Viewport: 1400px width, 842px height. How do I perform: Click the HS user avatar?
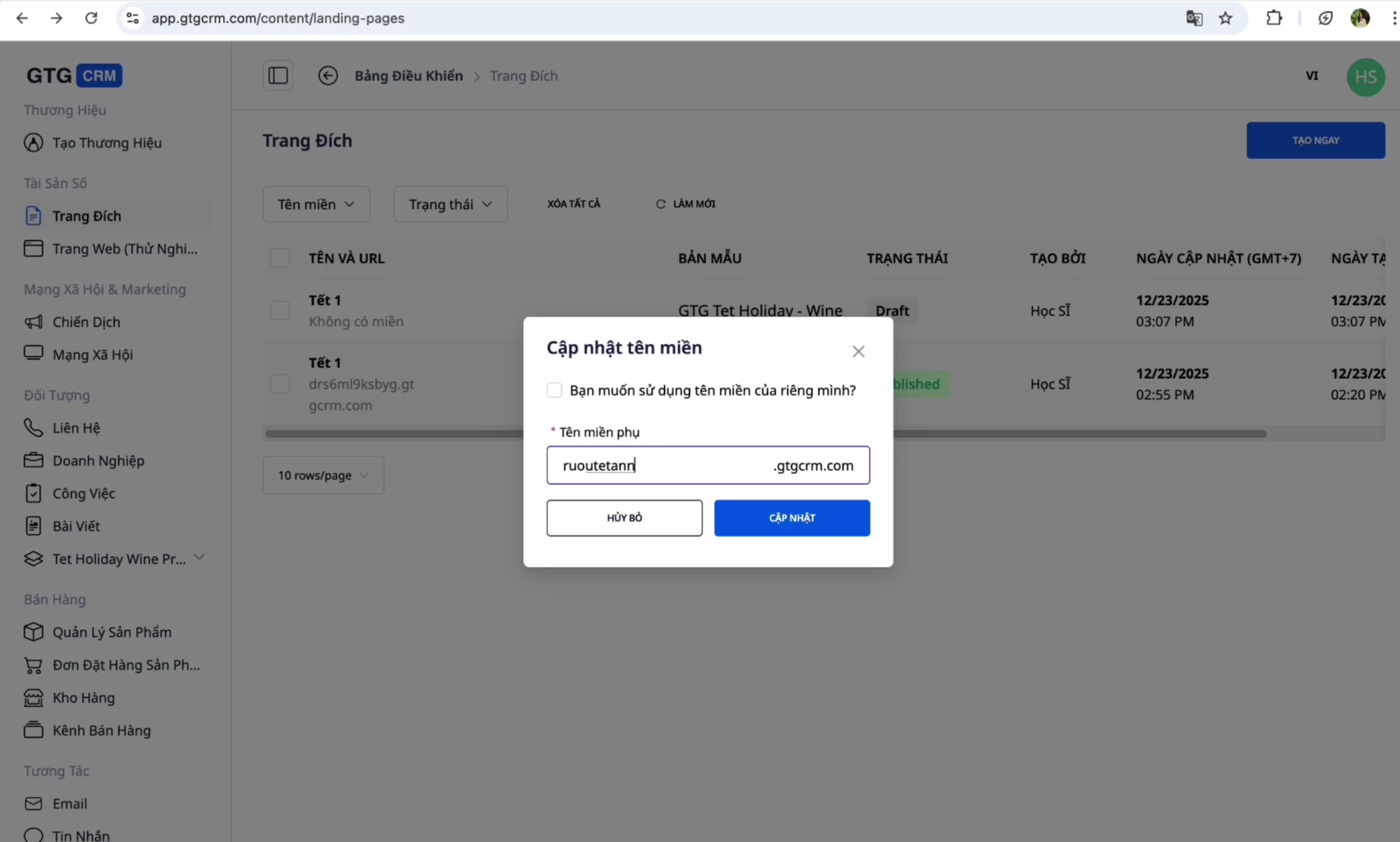pyautogui.click(x=1365, y=76)
